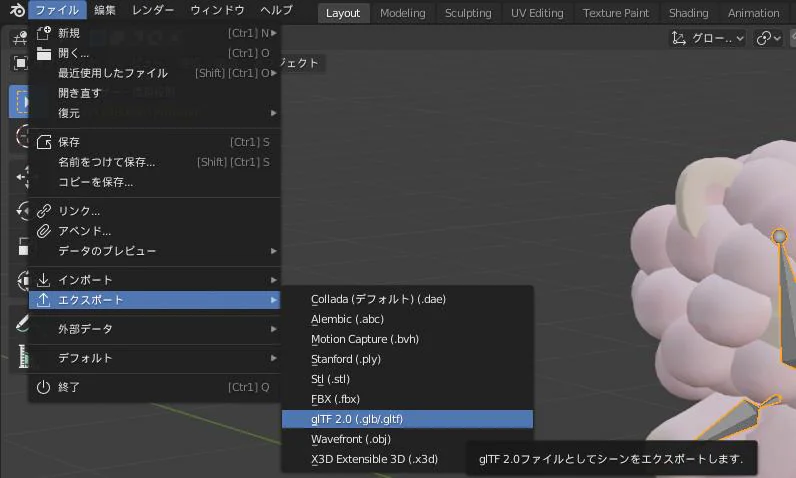Export as X3D Extensible 3D (.x3d)
796x478 pixels.
tap(408, 459)
